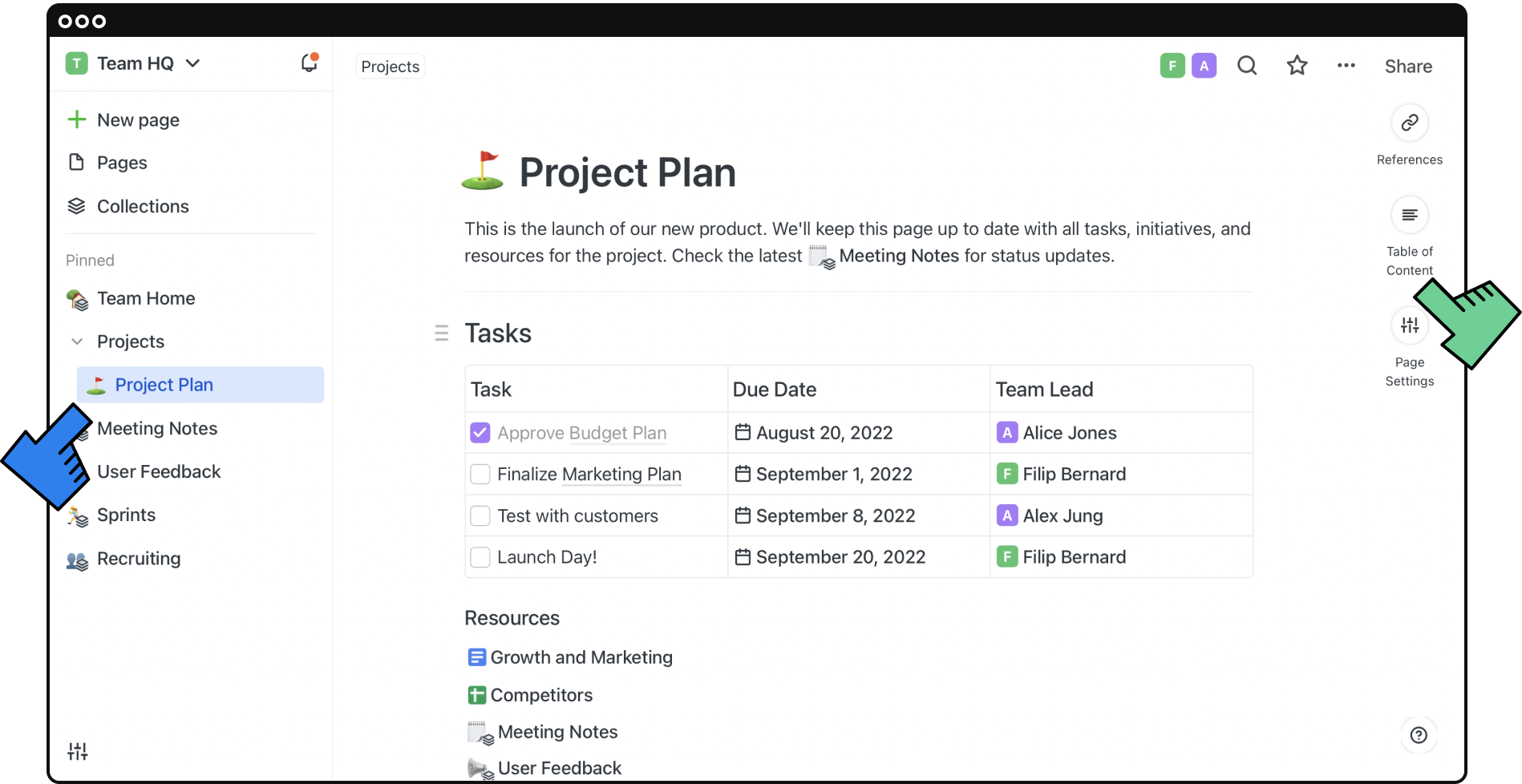Open the more options ellipsis icon
Screen dimensions: 1522x784
(1346, 66)
